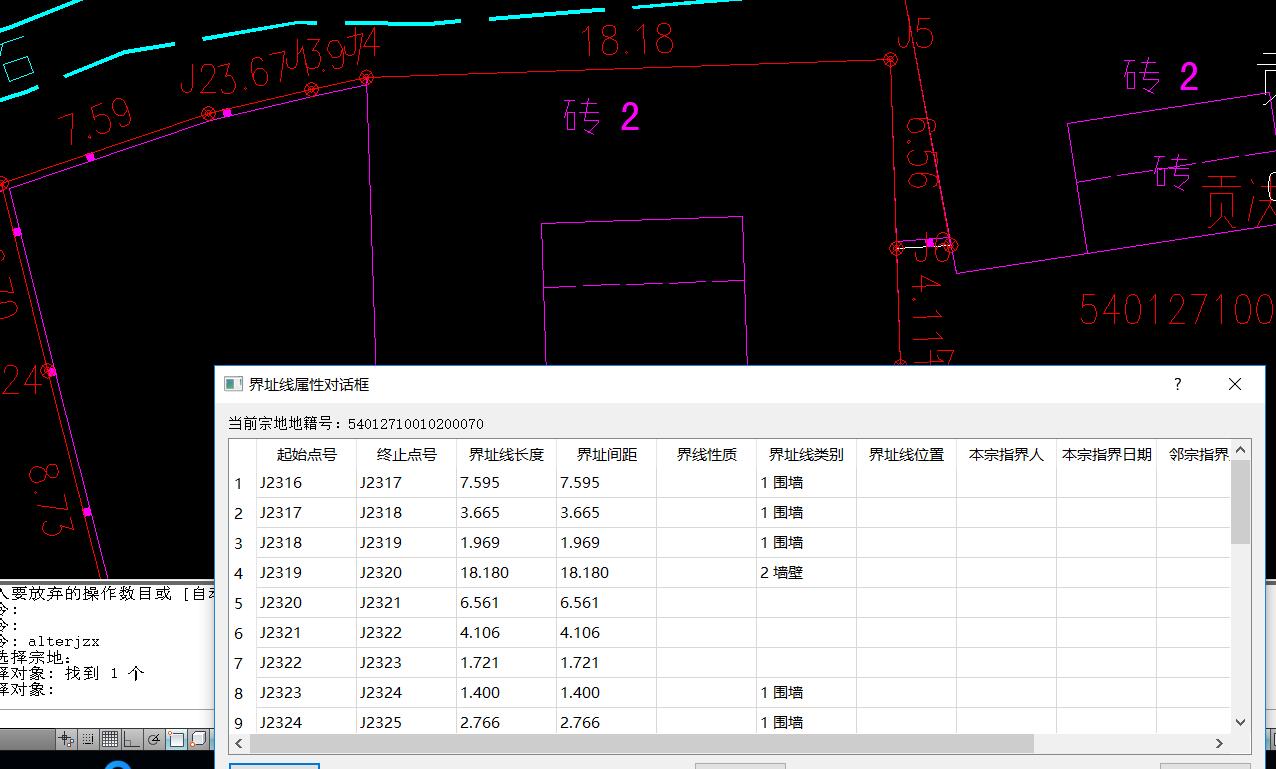Click 本宗指界日期 cell in row 6
The width and height of the screenshot is (1276, 769).
pos(1107,633)
